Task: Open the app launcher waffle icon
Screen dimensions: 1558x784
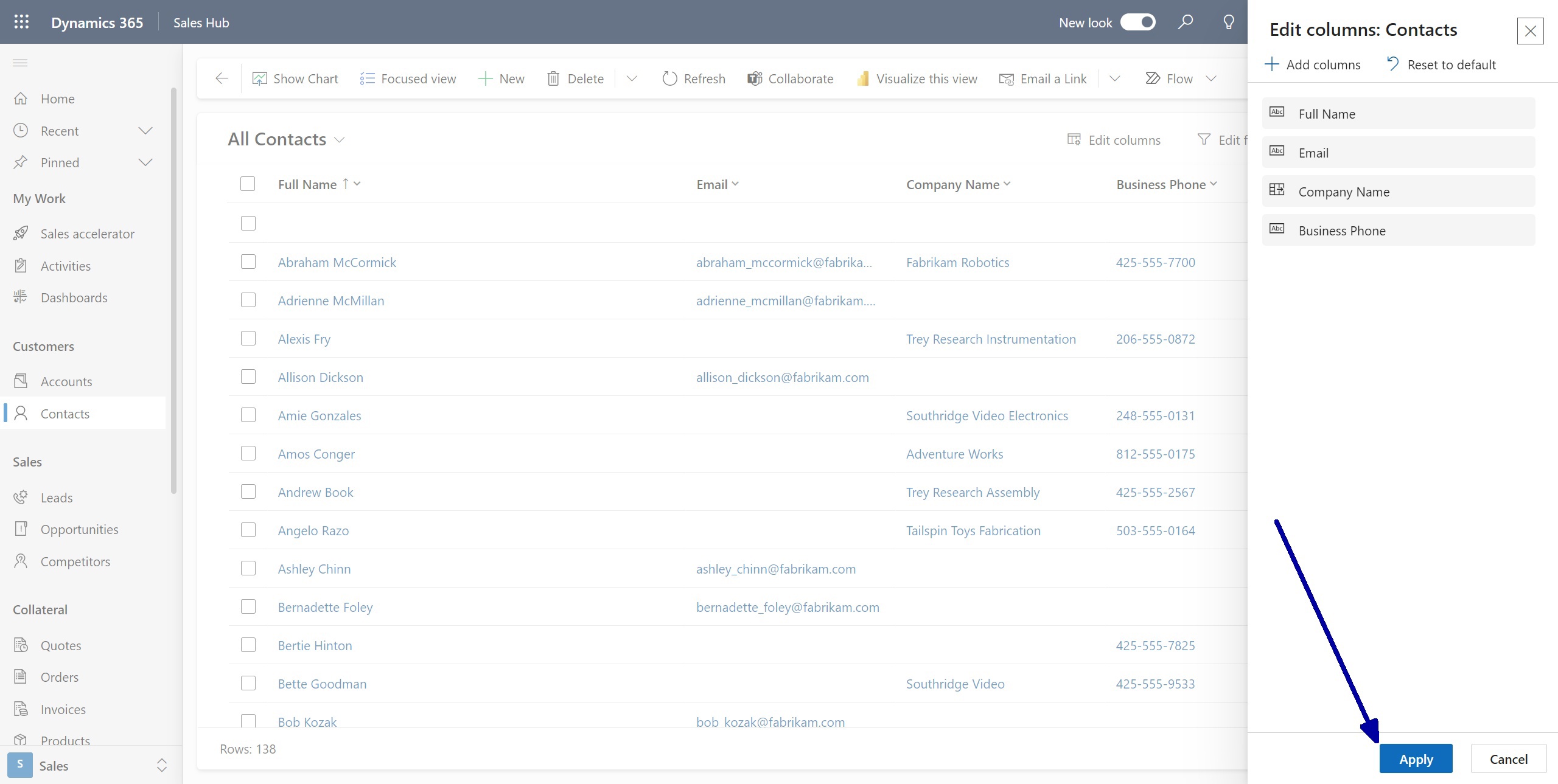Action: click(21, 22)
